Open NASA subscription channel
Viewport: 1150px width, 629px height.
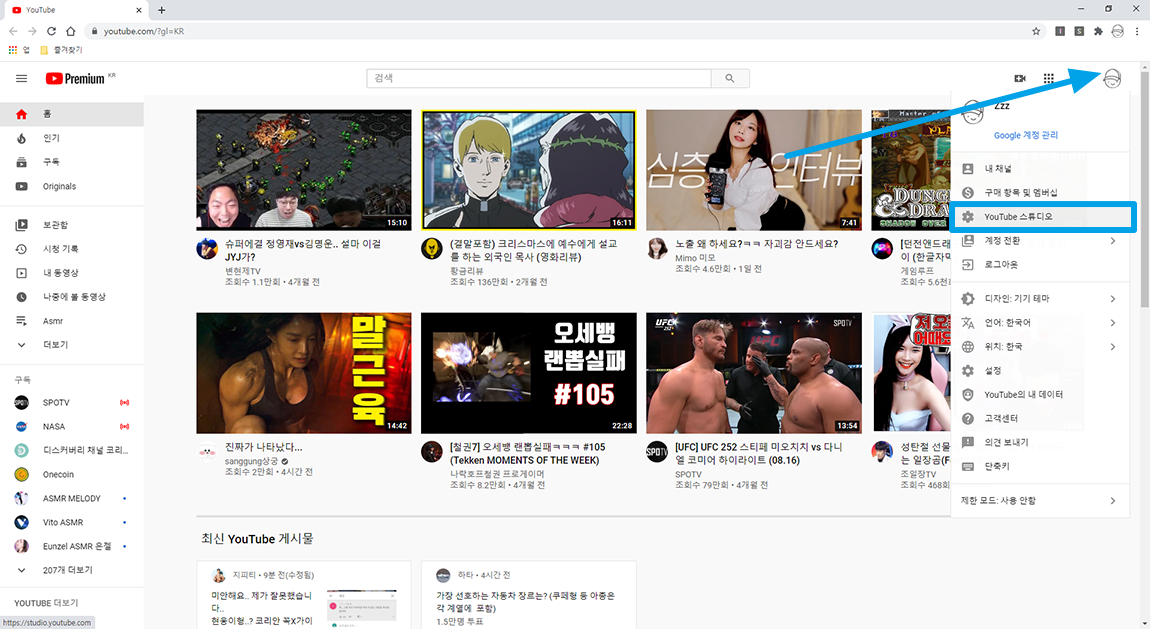pyautogui.click(x=72, y=427)
